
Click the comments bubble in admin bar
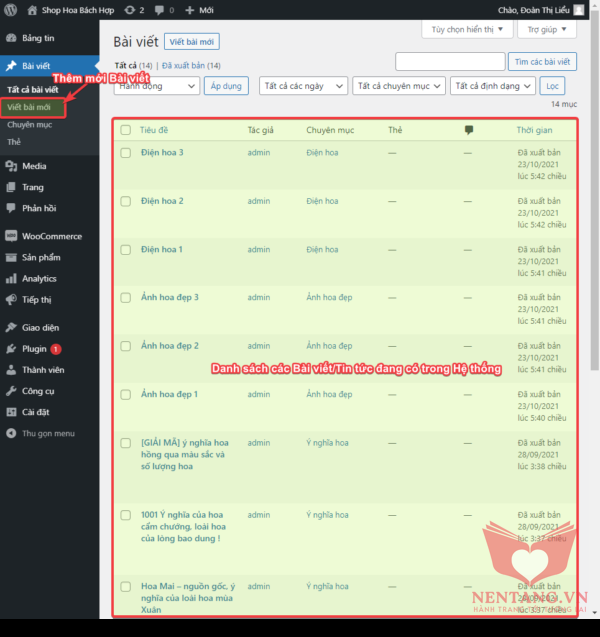click(162, 10)
